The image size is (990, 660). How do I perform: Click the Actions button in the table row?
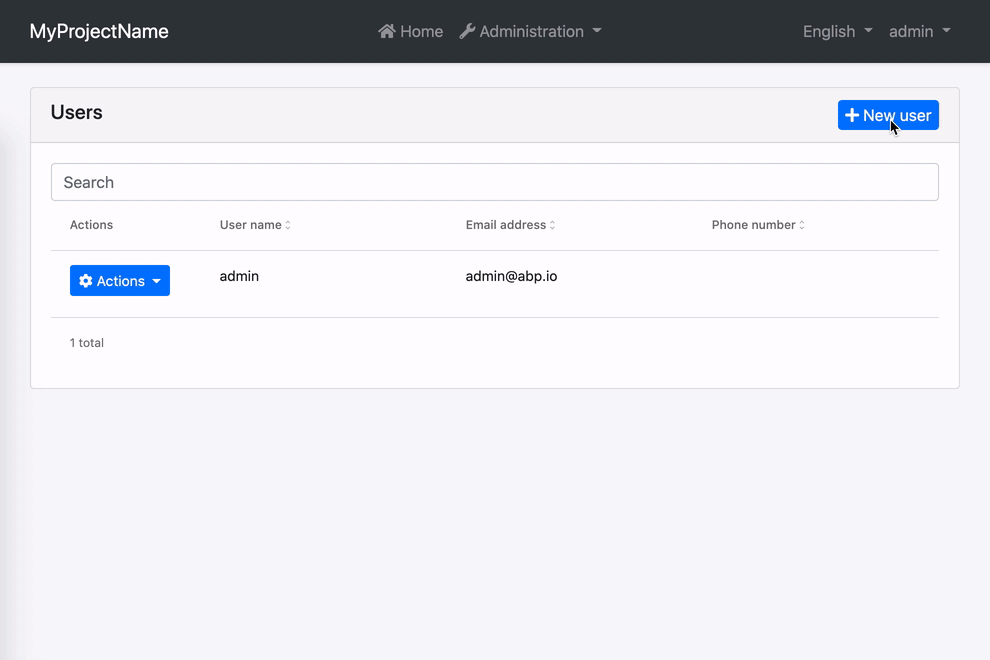[119, 280]
